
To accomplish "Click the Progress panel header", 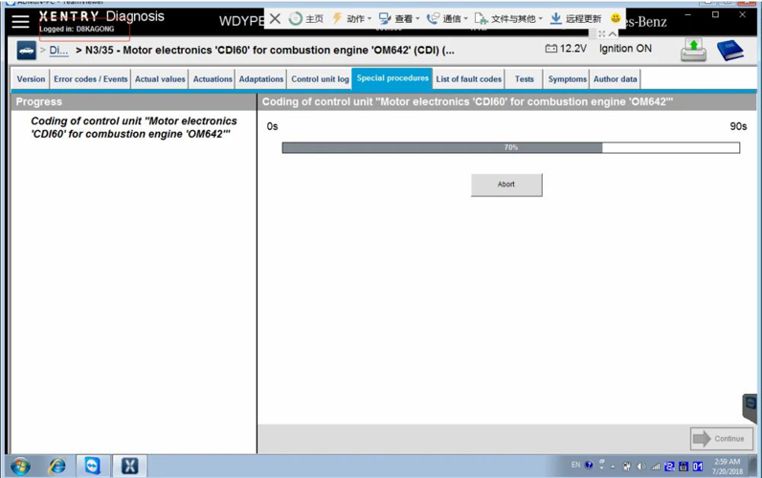I will tap(133, 102).
